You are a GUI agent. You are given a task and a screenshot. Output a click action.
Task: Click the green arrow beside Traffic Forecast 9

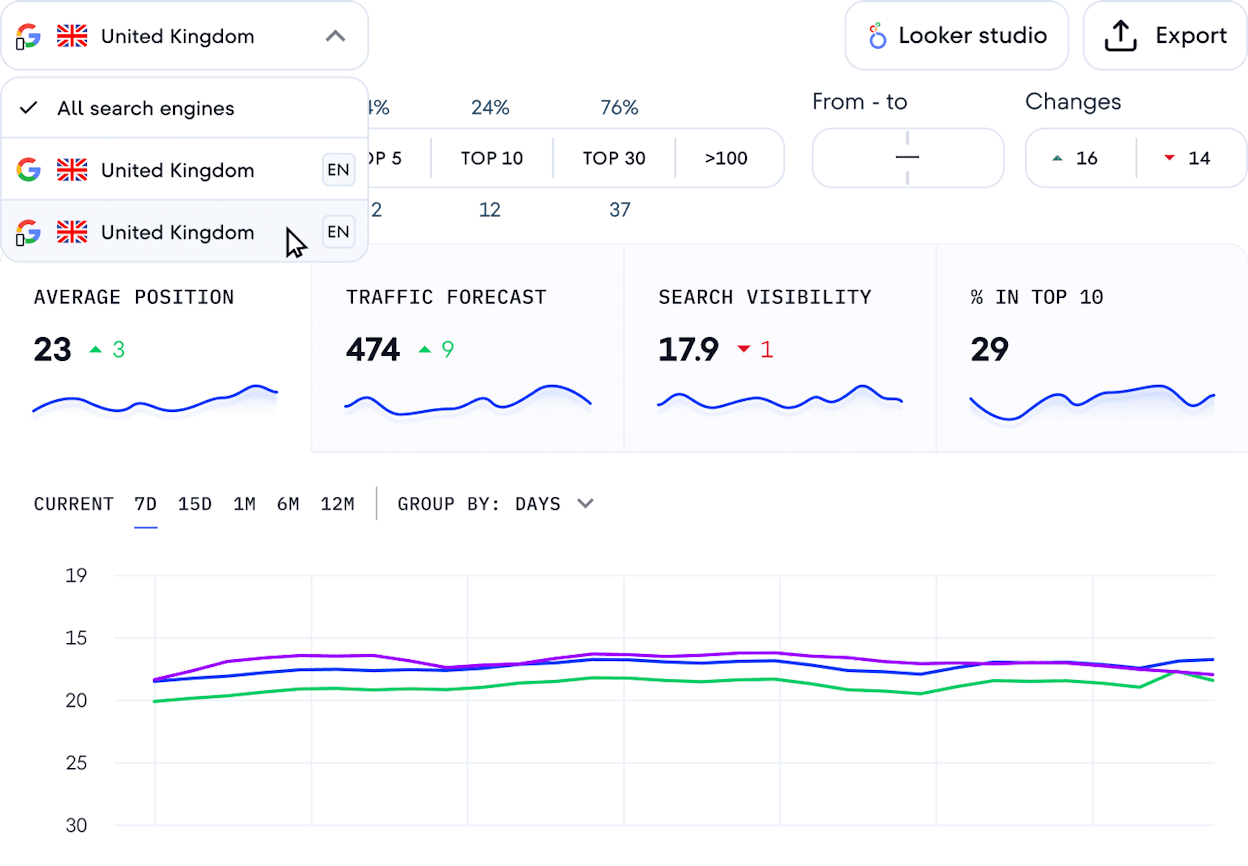click(x=425, y=349)
